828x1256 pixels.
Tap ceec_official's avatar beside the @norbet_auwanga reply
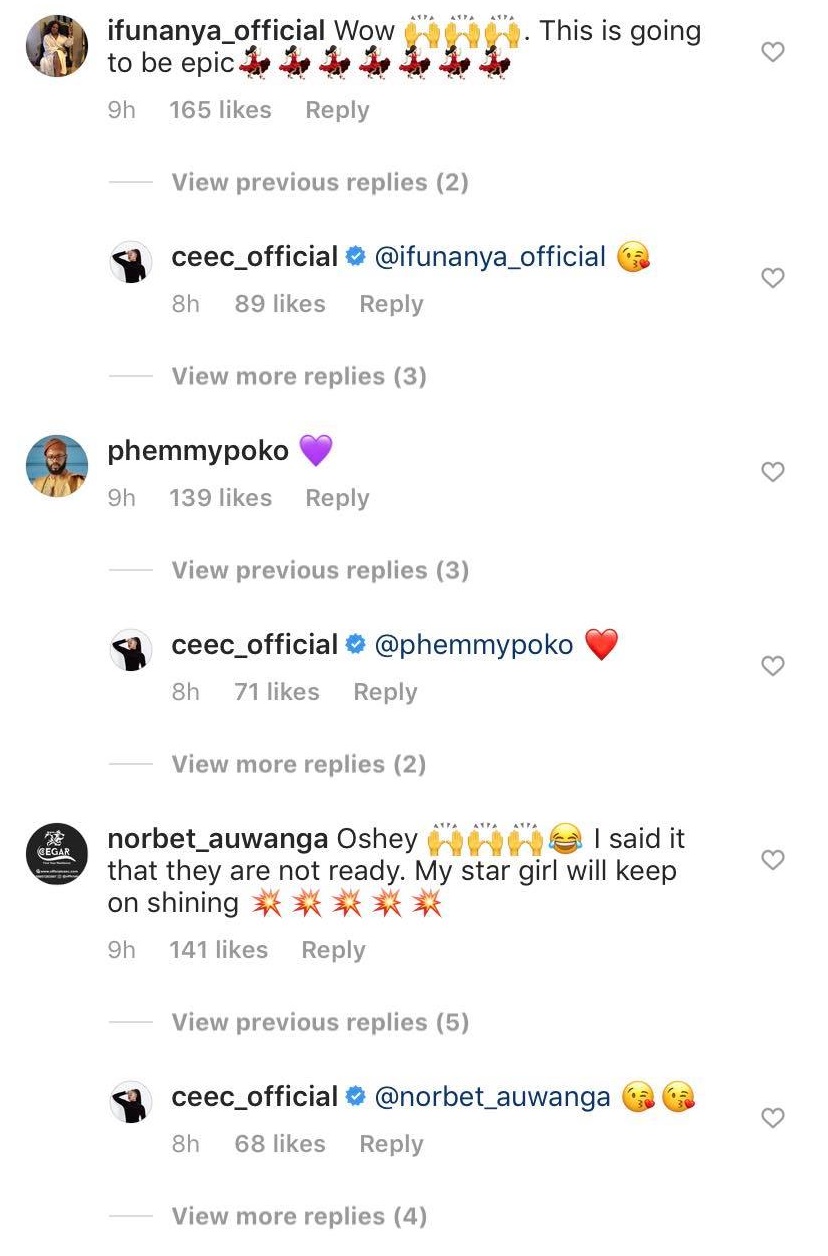(x=131, y=1102)
